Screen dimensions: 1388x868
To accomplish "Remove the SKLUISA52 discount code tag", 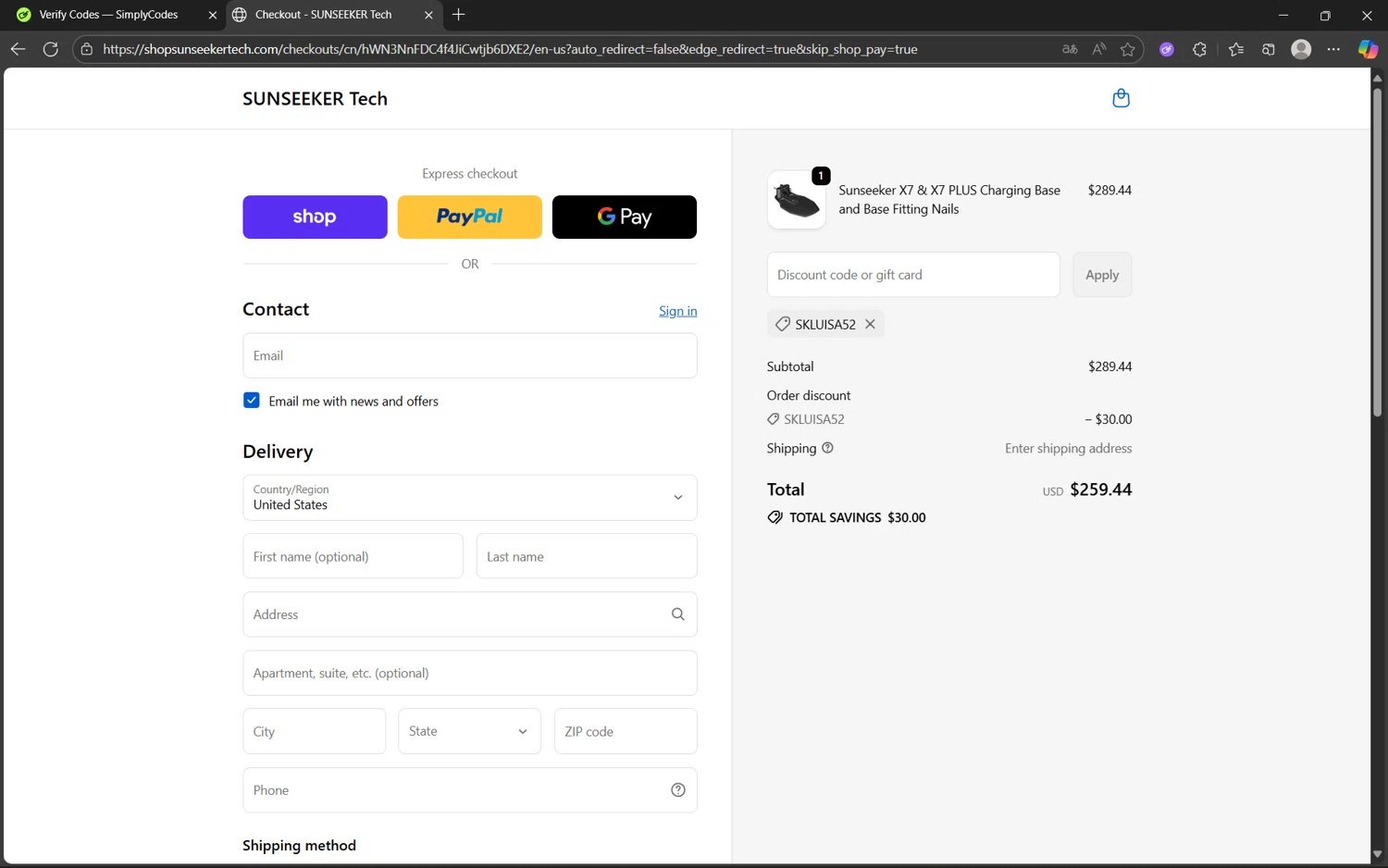I will point(870,324).
